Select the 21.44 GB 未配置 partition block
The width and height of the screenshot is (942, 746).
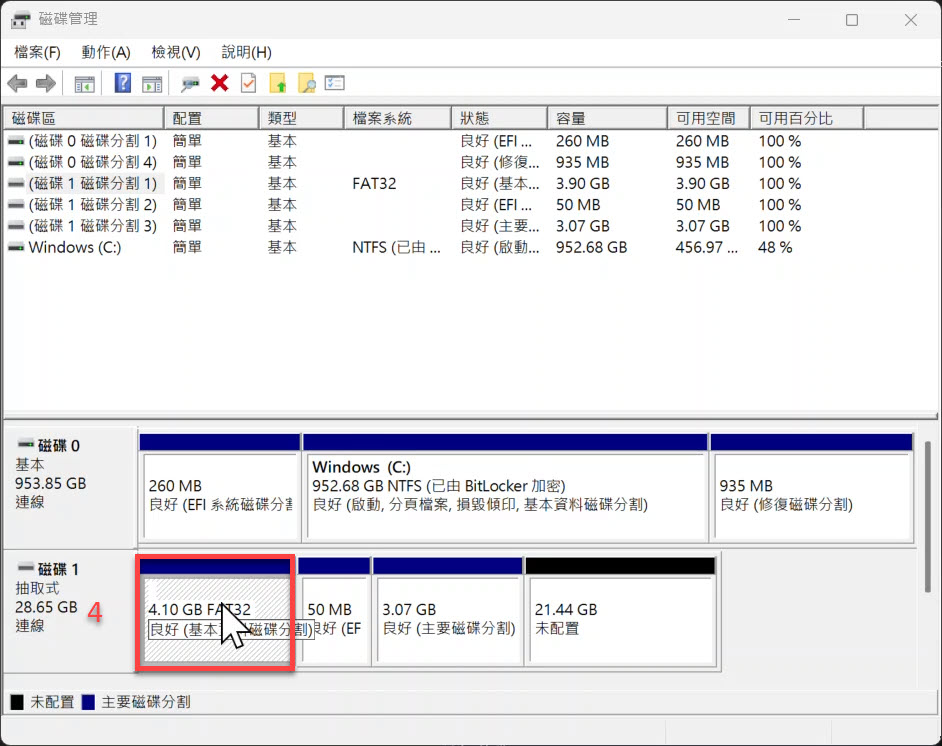point(620,619)
